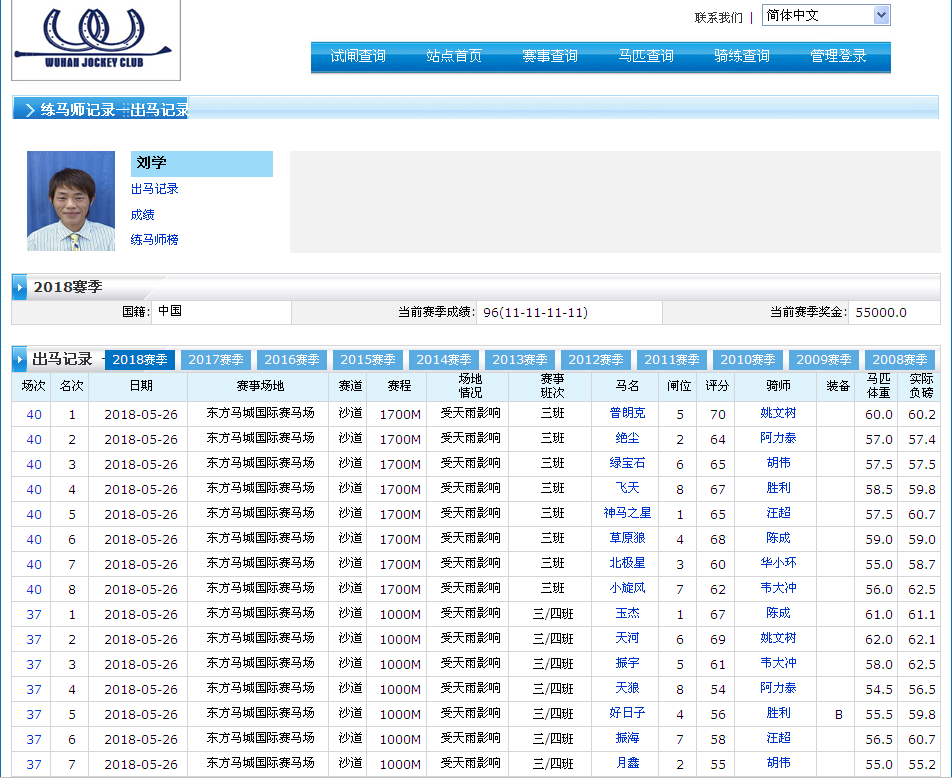This screenshot has height=778, width=952.
Task: Switch to the 2017赛季 tab
Action: [x=216, y=360]
